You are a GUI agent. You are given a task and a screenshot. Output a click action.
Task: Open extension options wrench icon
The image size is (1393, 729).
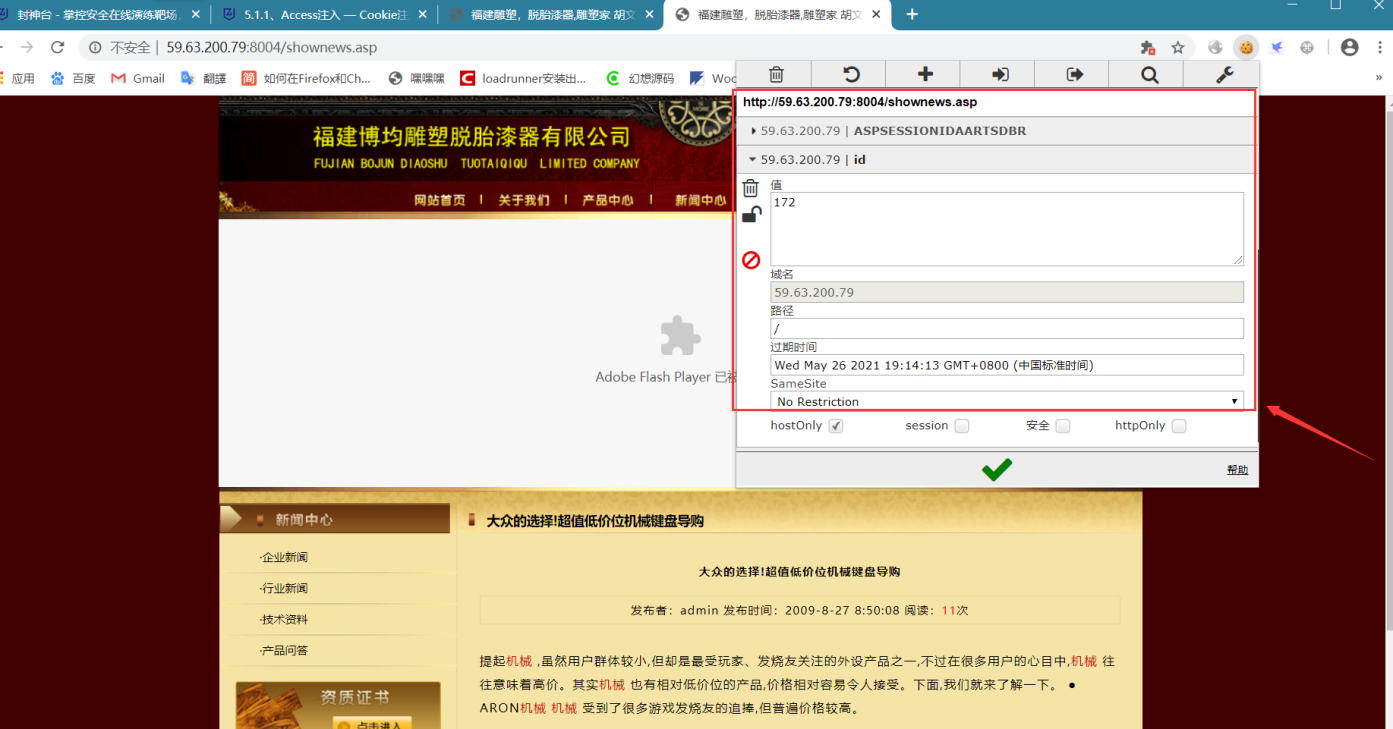pyautogui.click(x=1224, y=74)
